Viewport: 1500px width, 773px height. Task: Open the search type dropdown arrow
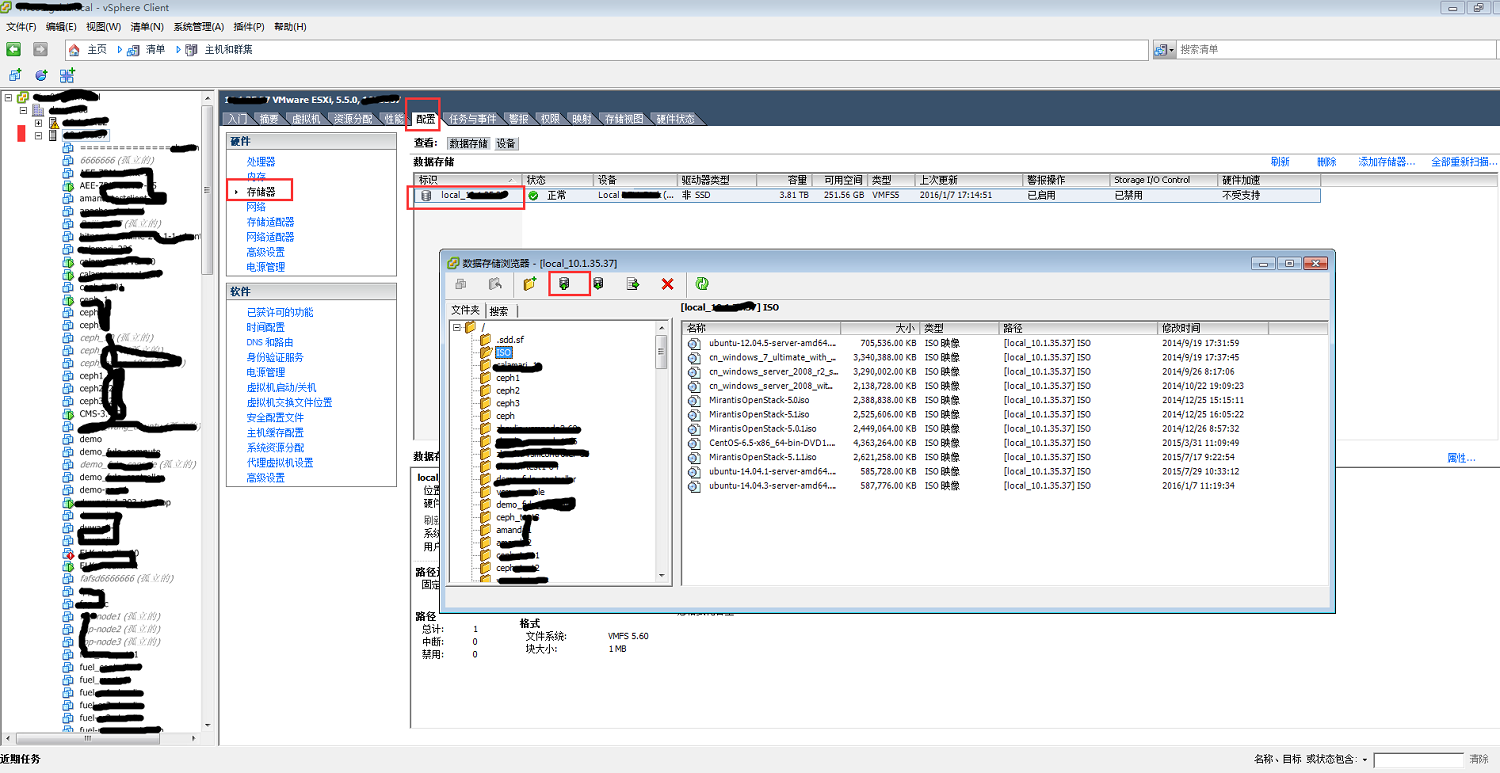(1171, 49)
